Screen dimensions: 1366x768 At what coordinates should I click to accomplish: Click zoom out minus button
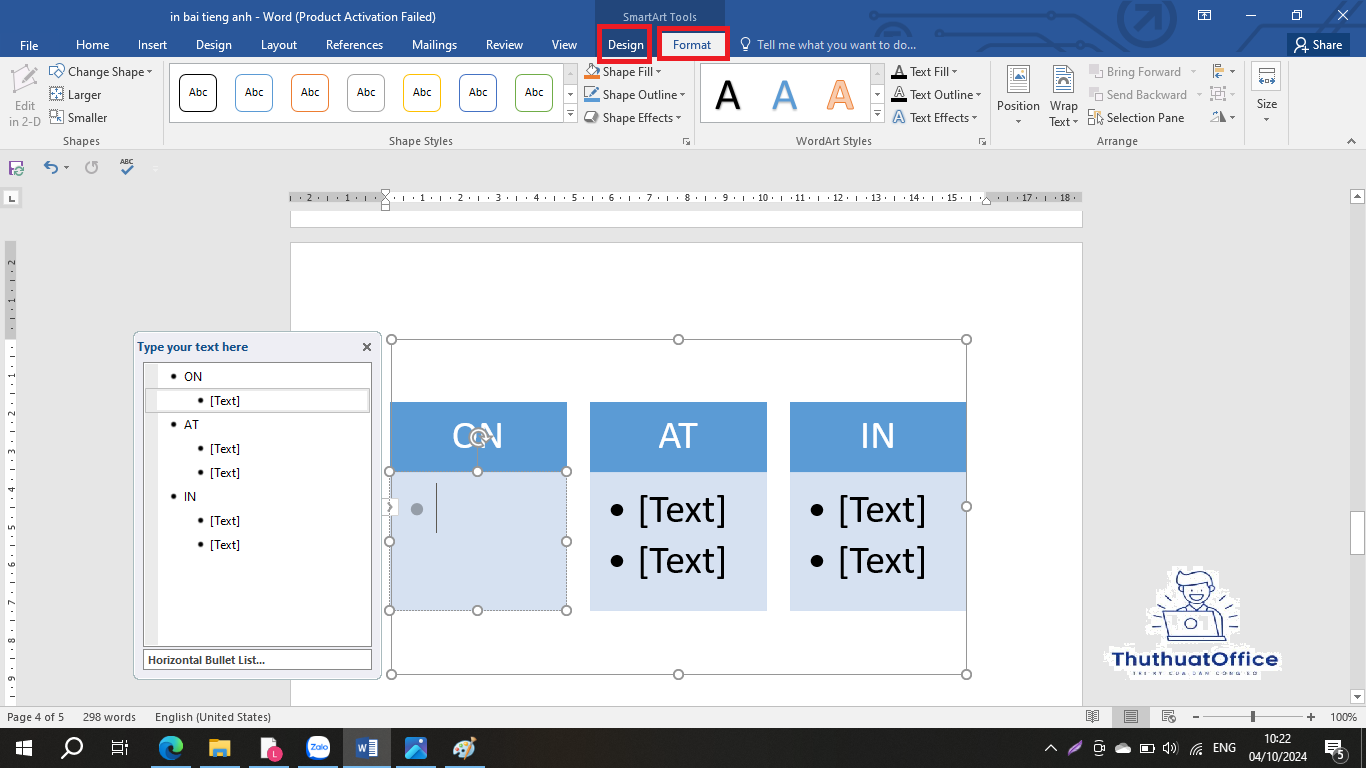1195,717
